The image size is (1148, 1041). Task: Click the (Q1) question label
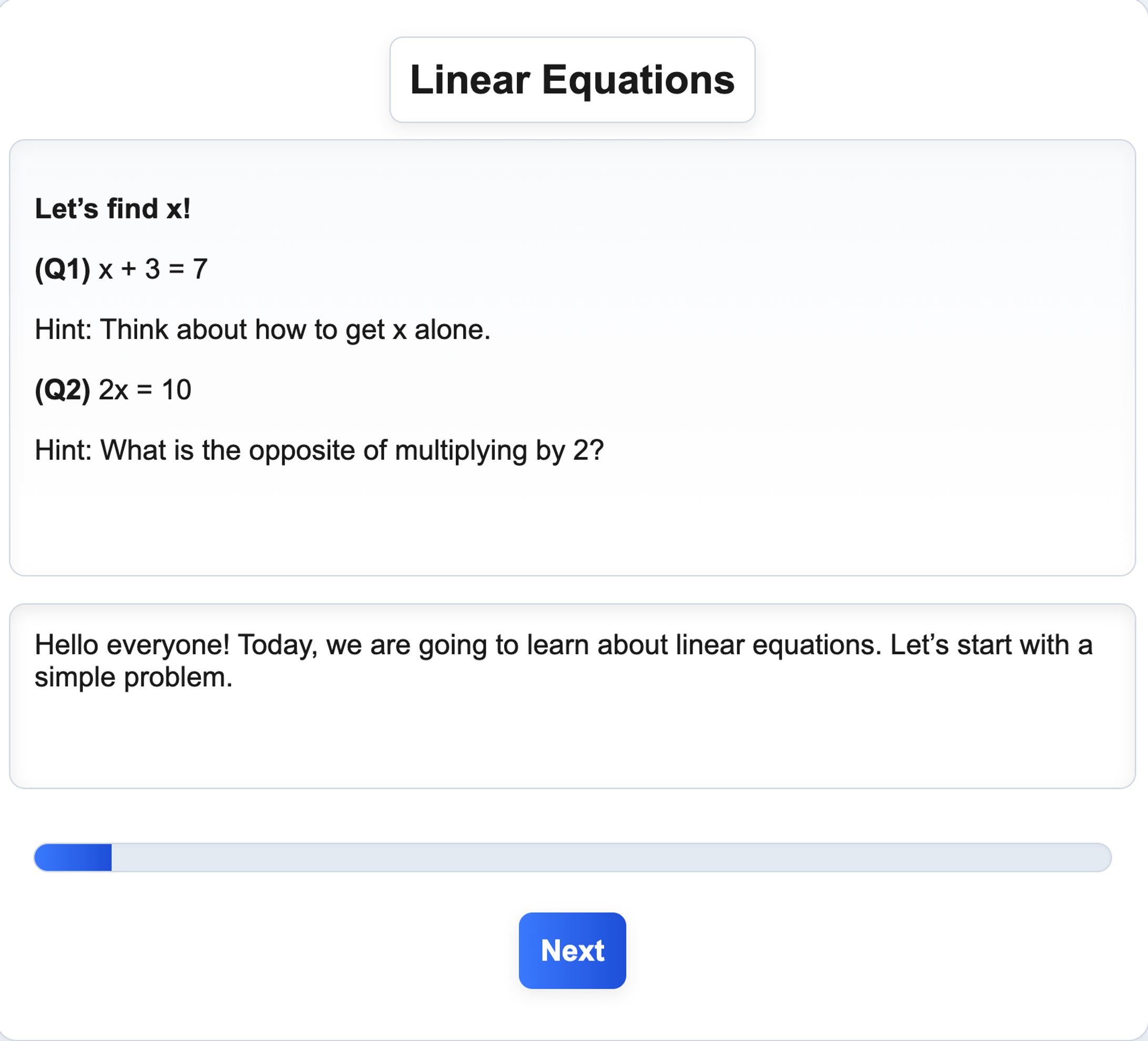[x=63, y=269]
